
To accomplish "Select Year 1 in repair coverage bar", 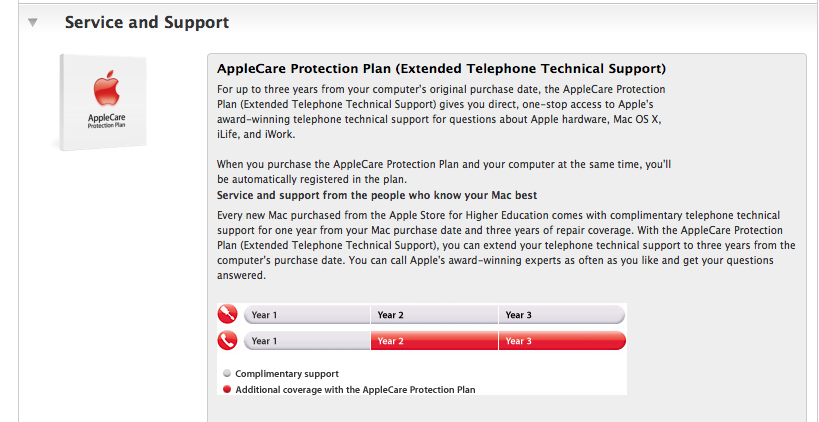I will [x=307, y=315].
